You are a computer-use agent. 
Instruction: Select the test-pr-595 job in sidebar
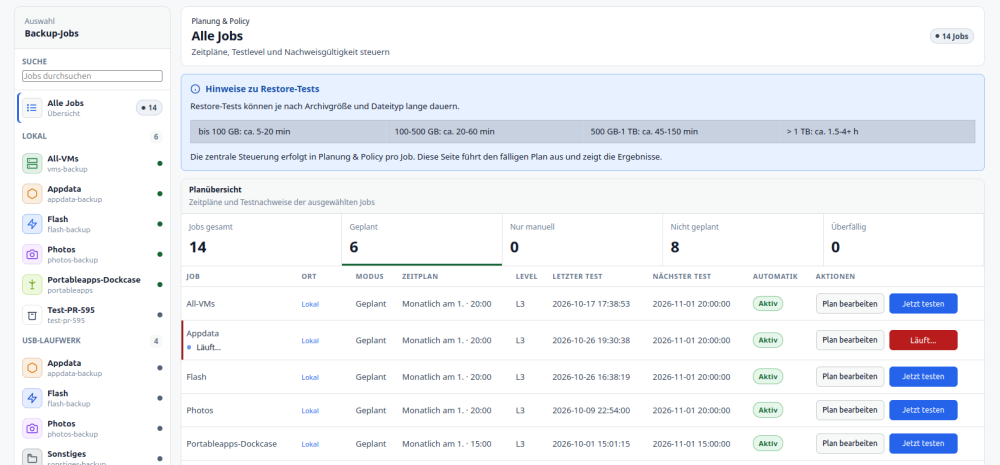(94, 315)
